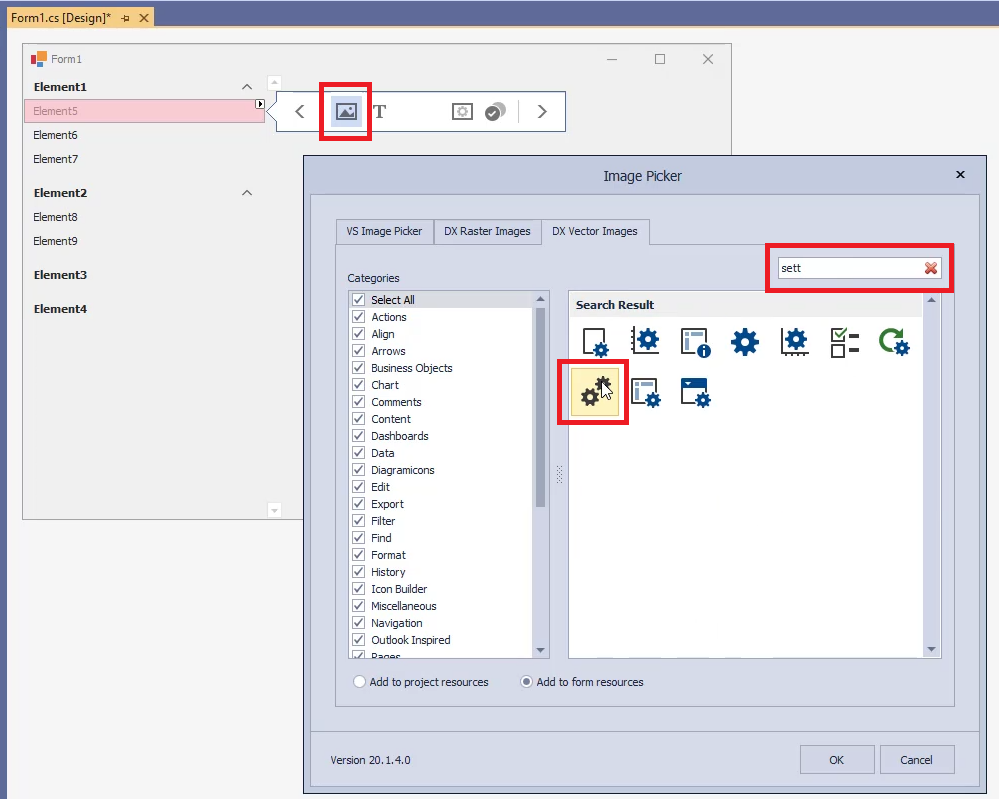Select Element9 in the accordion
Screen dimensions: 999x799
coord(145,241)
